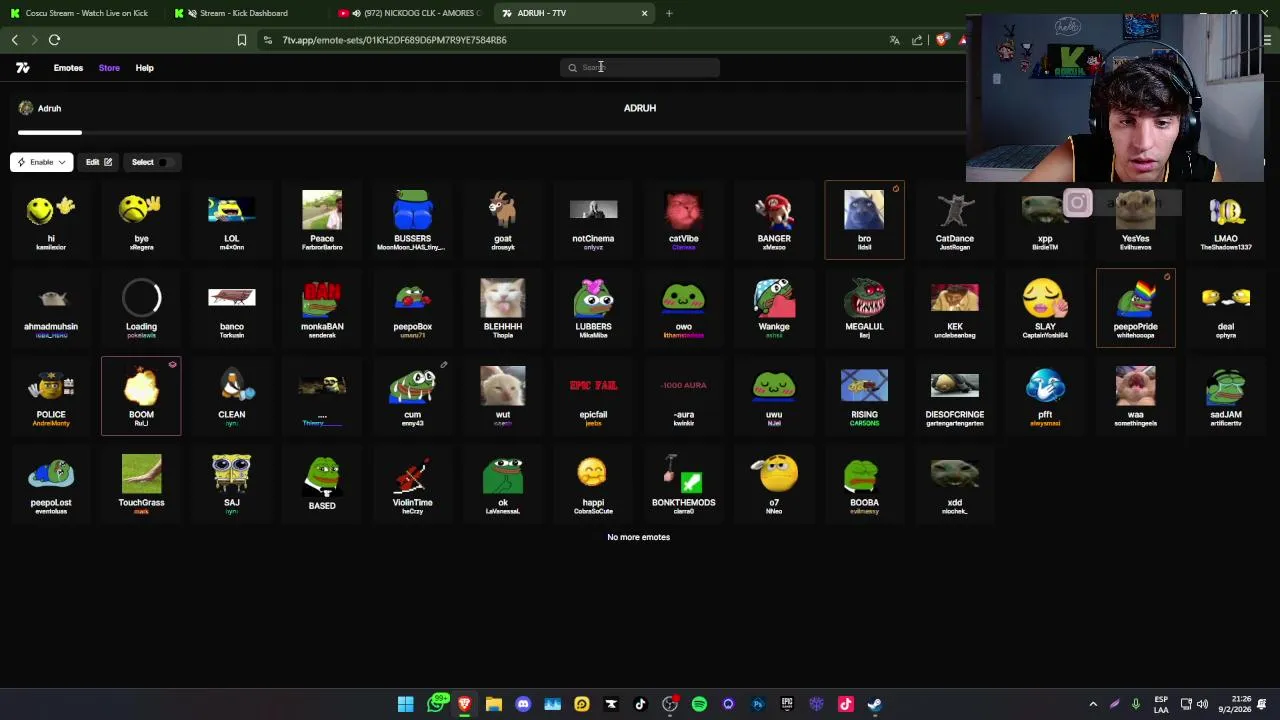Open the highlighted 'bro' emote
The width and height of the screenshot is (1280, 720).
(864, 220)
